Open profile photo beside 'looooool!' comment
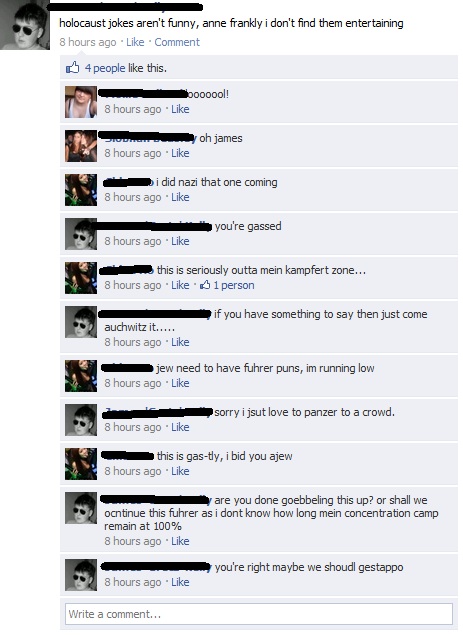Image resolution: width=463 pixels, height=635 pixels. pos(81,102)
